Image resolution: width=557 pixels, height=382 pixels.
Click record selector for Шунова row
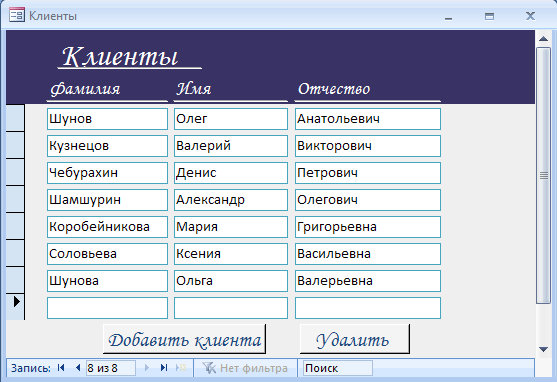(15, 280)
